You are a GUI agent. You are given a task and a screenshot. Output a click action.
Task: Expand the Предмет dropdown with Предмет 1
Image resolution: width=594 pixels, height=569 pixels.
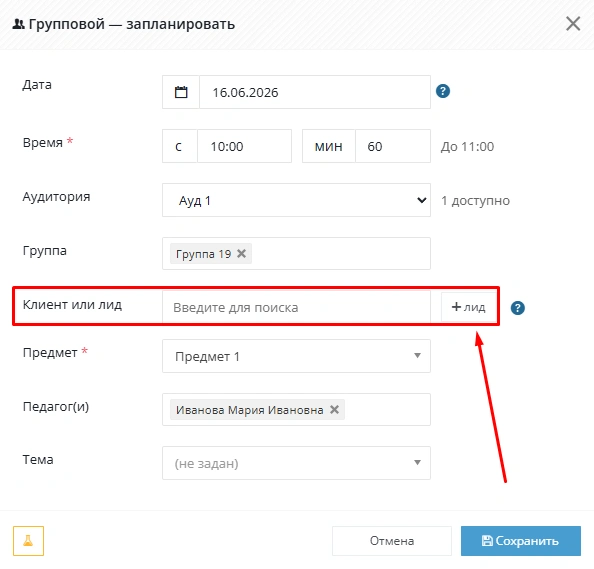pos(296,356)
